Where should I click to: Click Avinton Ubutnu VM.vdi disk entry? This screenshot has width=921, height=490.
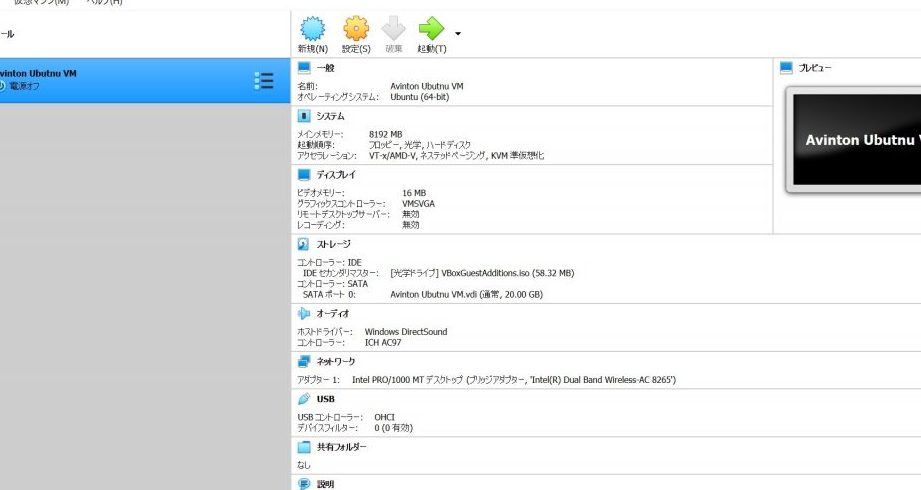pos(466,294)
